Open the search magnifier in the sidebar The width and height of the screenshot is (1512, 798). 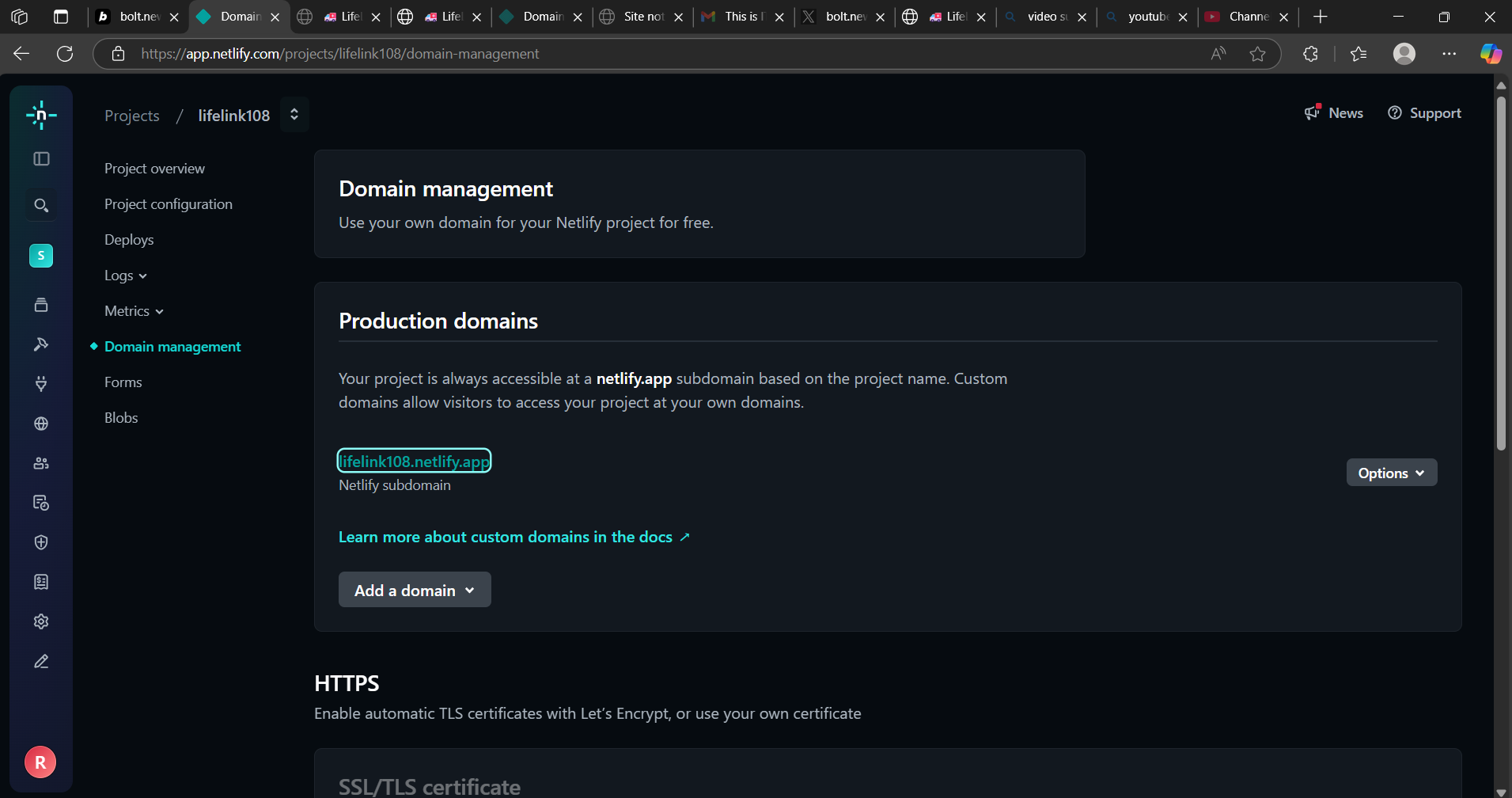[41, 206]
